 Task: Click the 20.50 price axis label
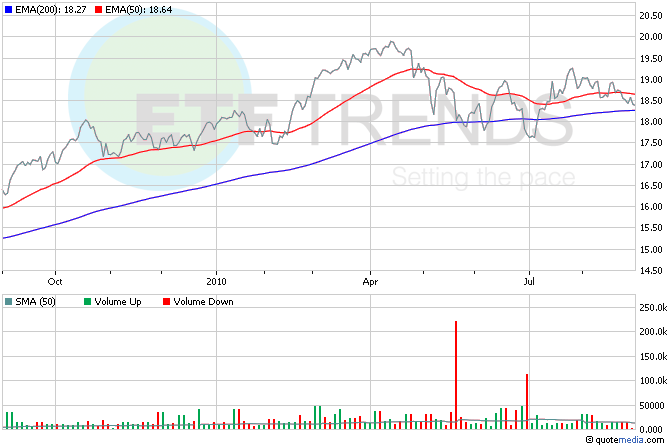pyautogui.click(x=651, y=16)
